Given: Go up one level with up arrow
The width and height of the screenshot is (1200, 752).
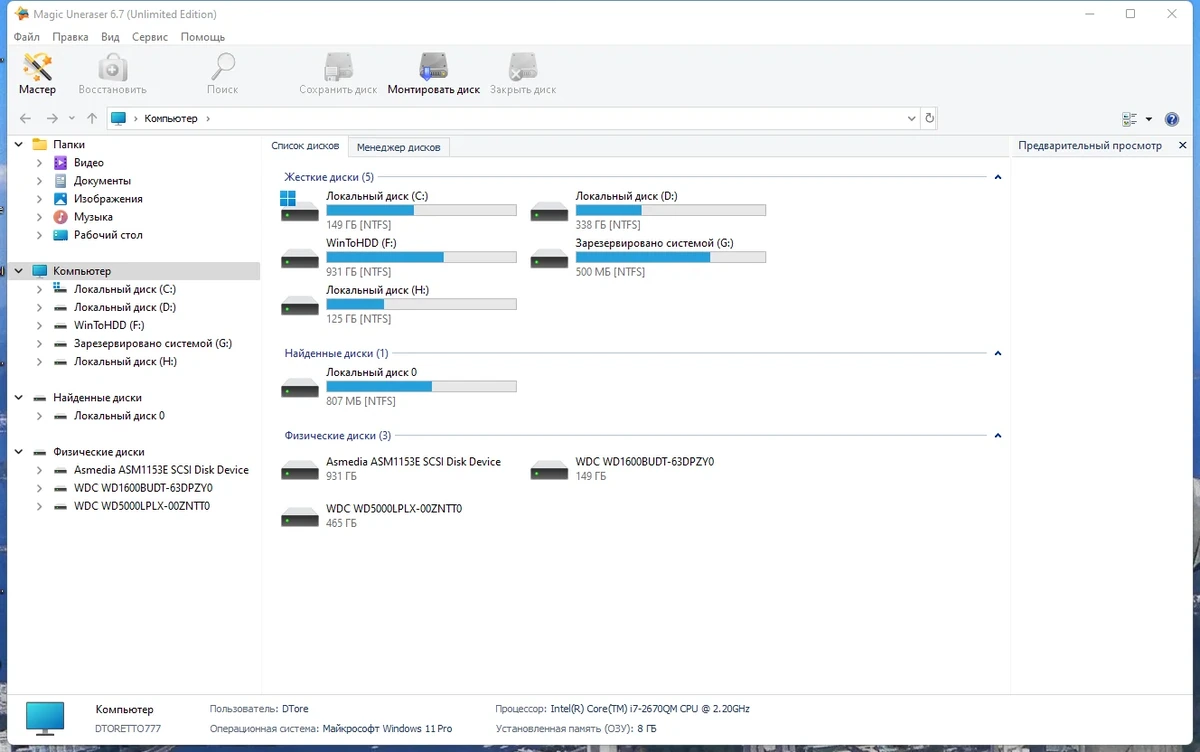Looking at the screenshot, I should [x=92, y=118].
